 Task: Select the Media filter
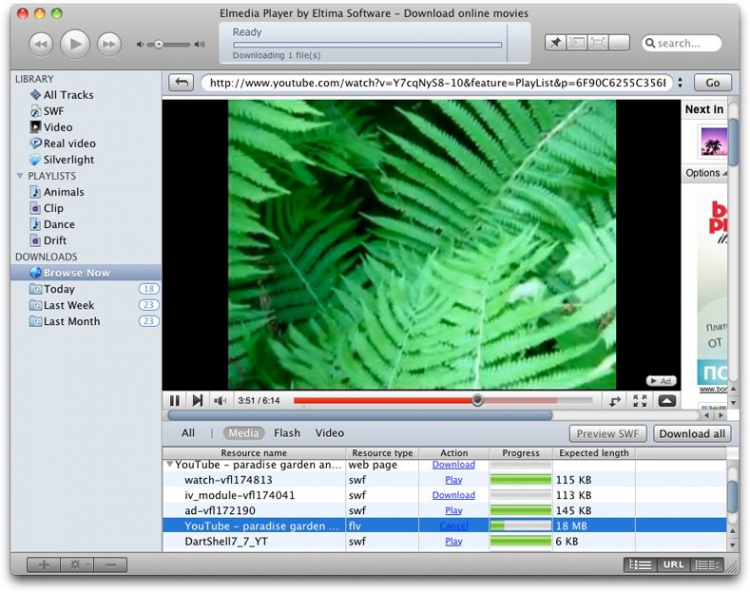click(x=243, y=433)
